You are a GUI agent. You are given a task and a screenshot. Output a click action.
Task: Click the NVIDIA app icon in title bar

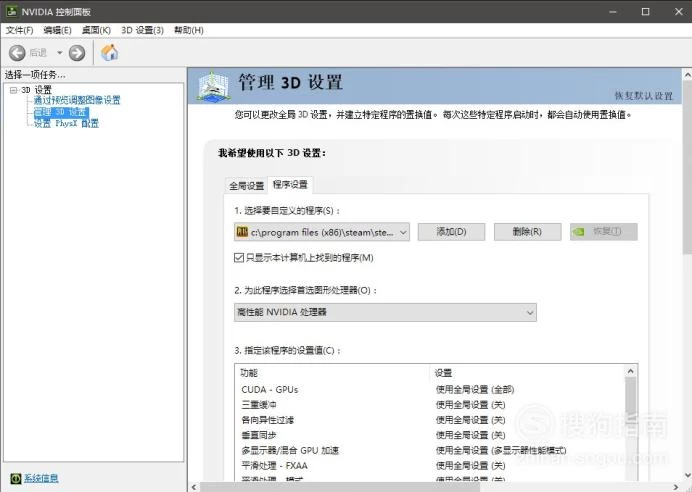(11, 11)
